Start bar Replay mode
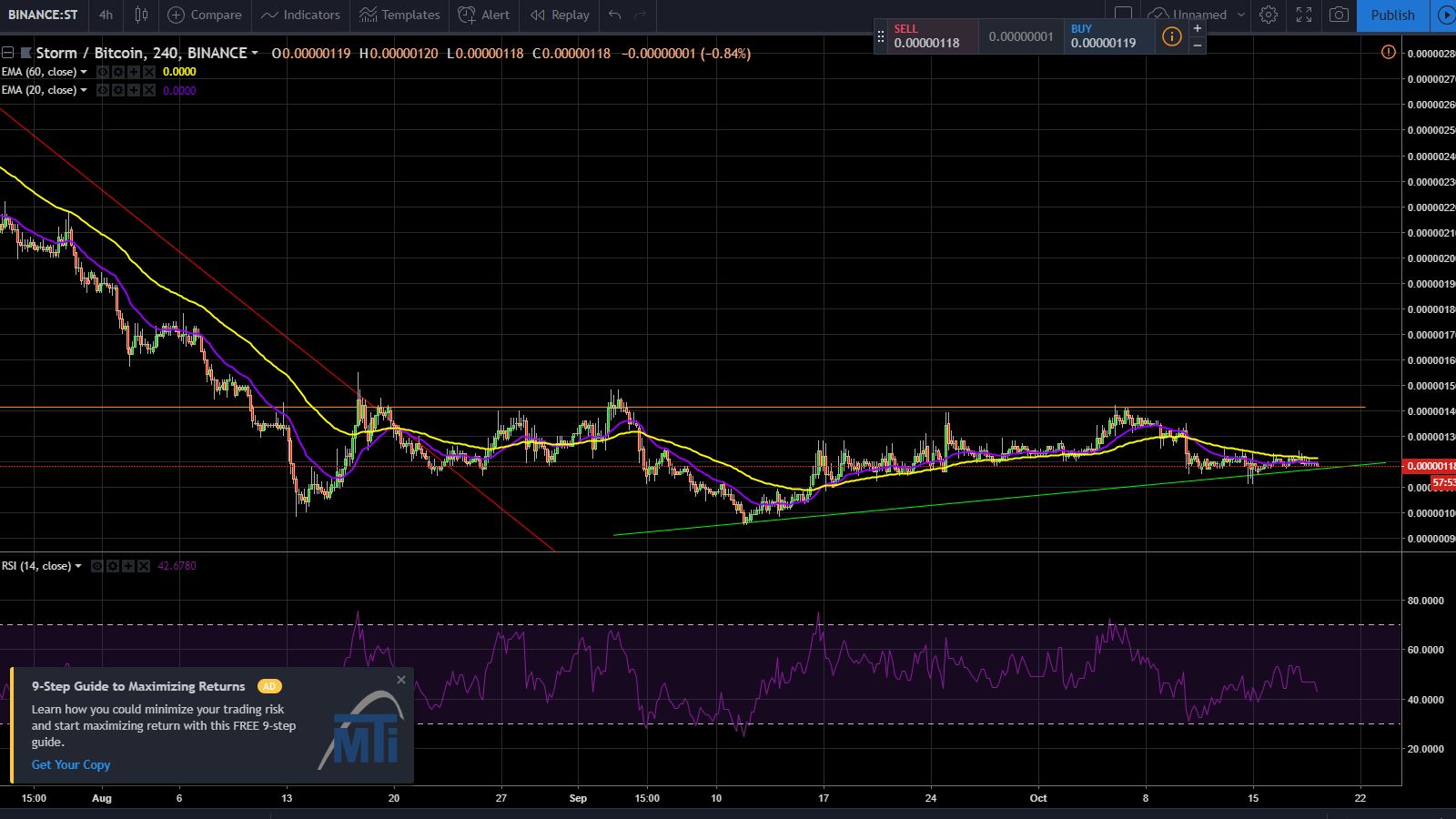1456x819 pixels. click(560, 15)
